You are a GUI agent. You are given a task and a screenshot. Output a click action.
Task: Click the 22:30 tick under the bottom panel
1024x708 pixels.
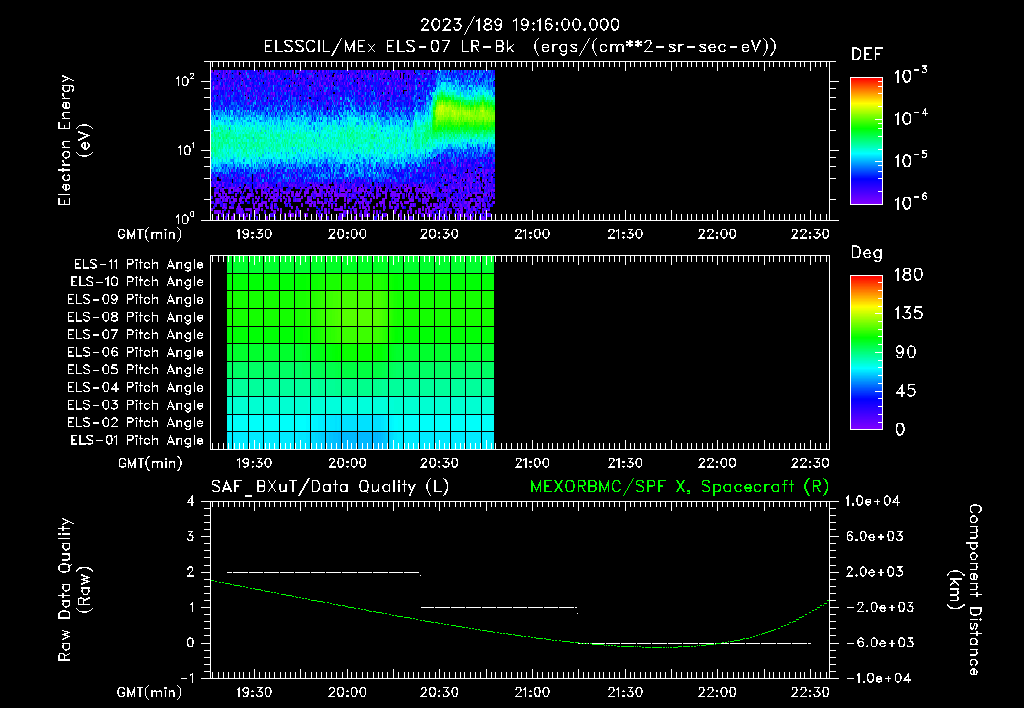coord(810,692)
